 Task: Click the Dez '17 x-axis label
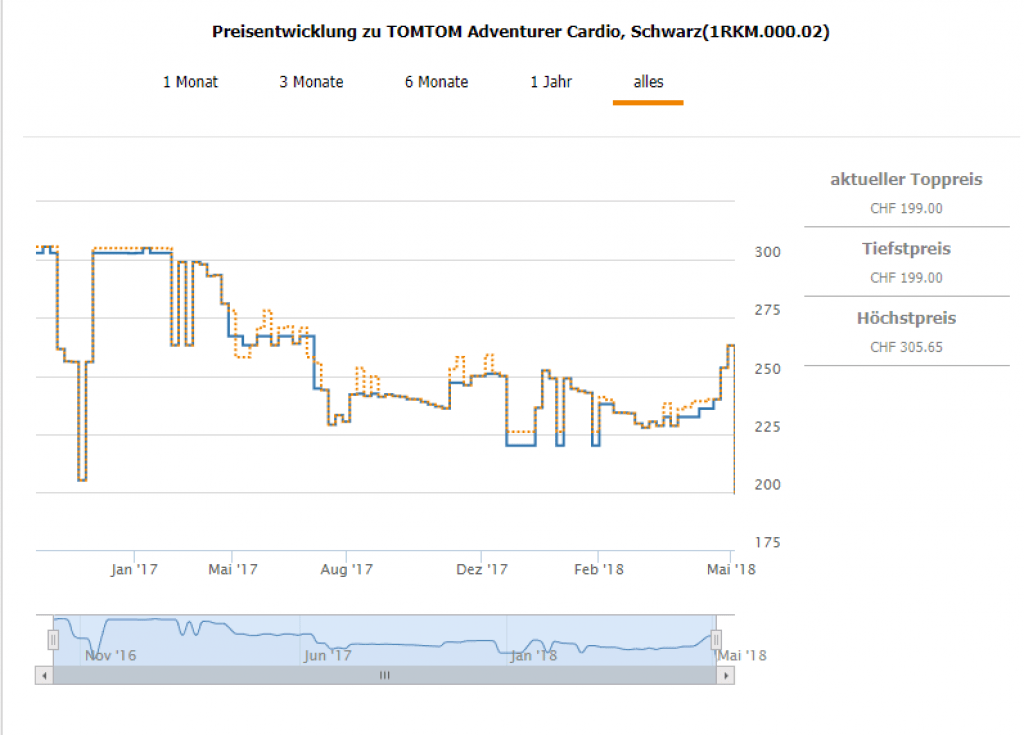(x=482, y=569)
